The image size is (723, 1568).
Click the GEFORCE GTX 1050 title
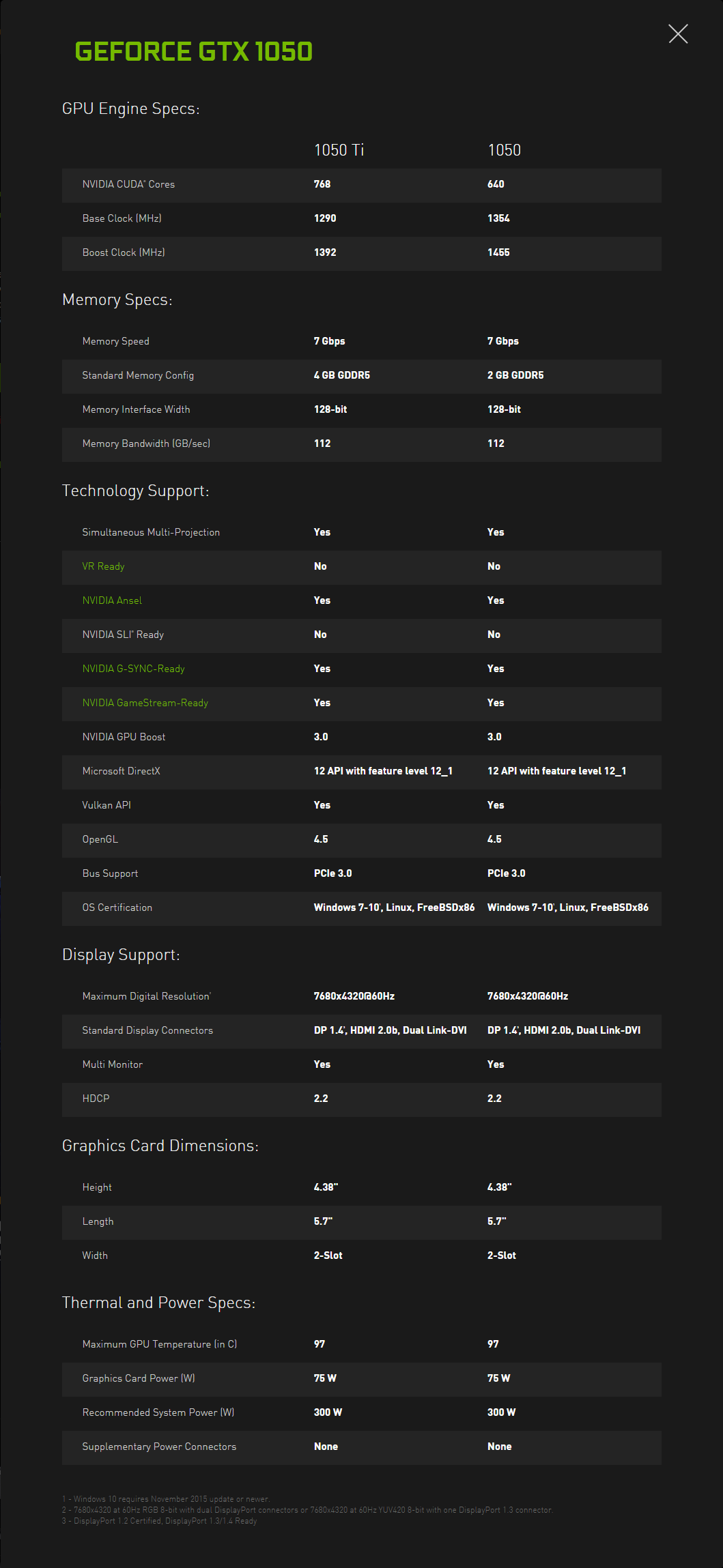193,52
